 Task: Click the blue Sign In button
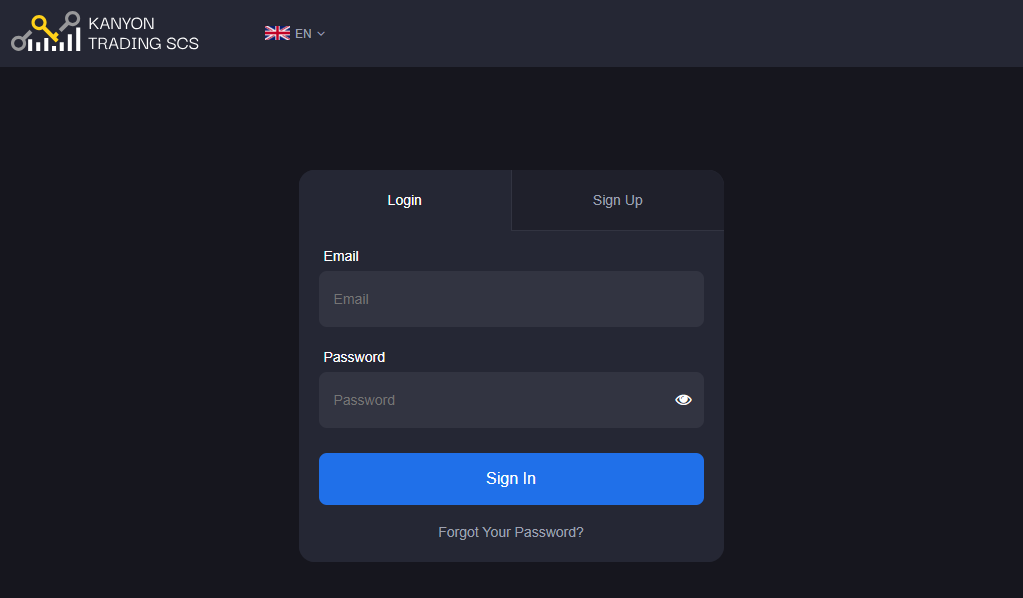pyautogui.click(x=512, y=479)
